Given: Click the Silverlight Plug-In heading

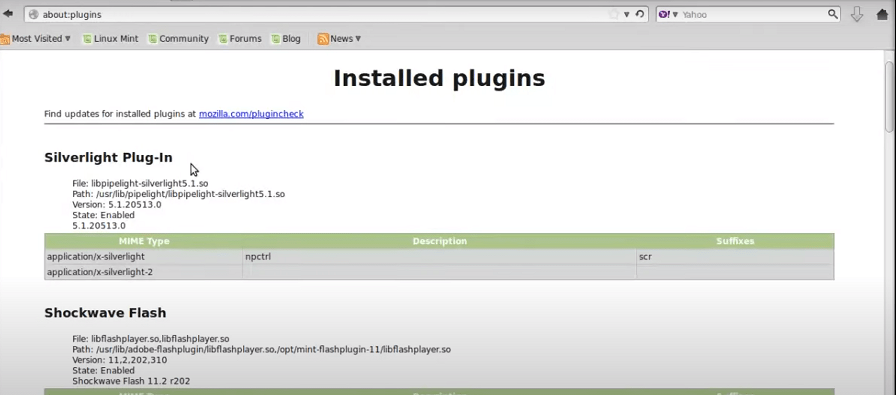Looking at the screenshot, I should pos(108,157).
